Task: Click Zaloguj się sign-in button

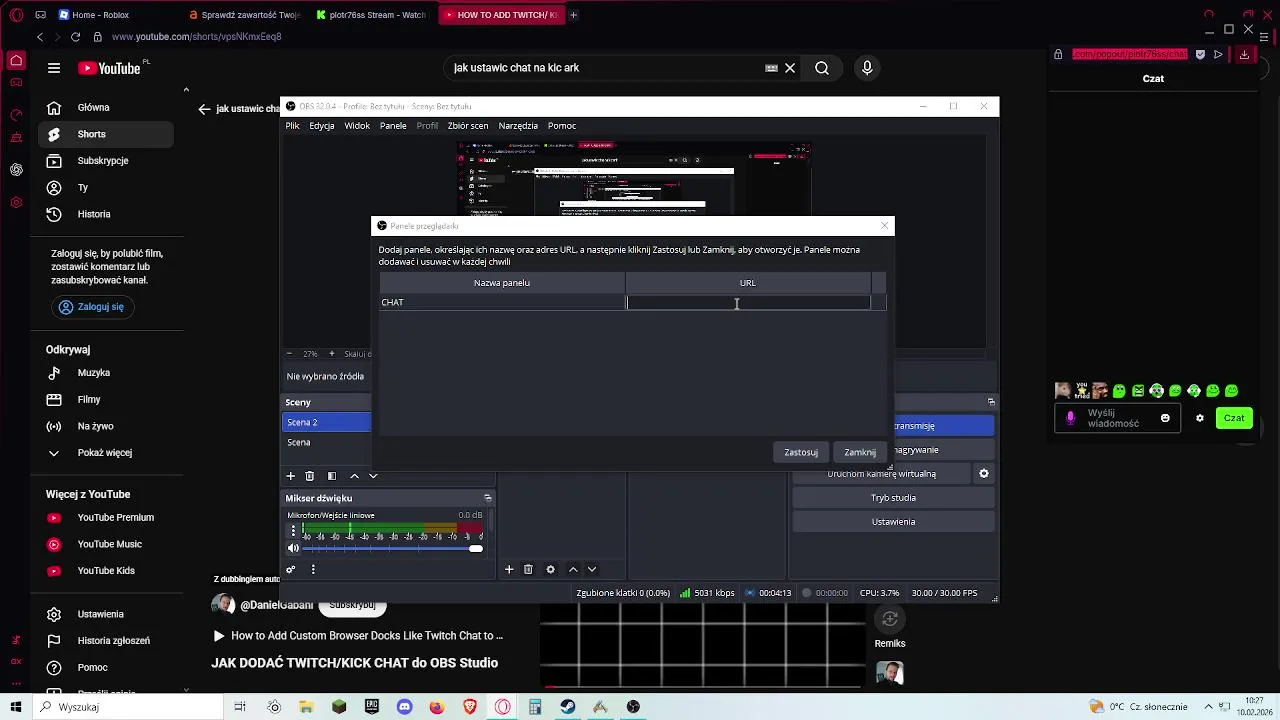Action: (x=92, y=307)
